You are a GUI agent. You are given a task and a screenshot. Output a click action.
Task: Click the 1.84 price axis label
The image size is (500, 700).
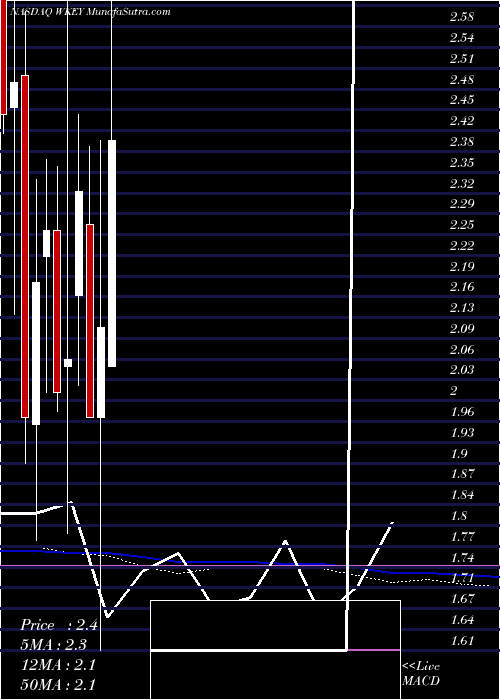pos(462,495)
